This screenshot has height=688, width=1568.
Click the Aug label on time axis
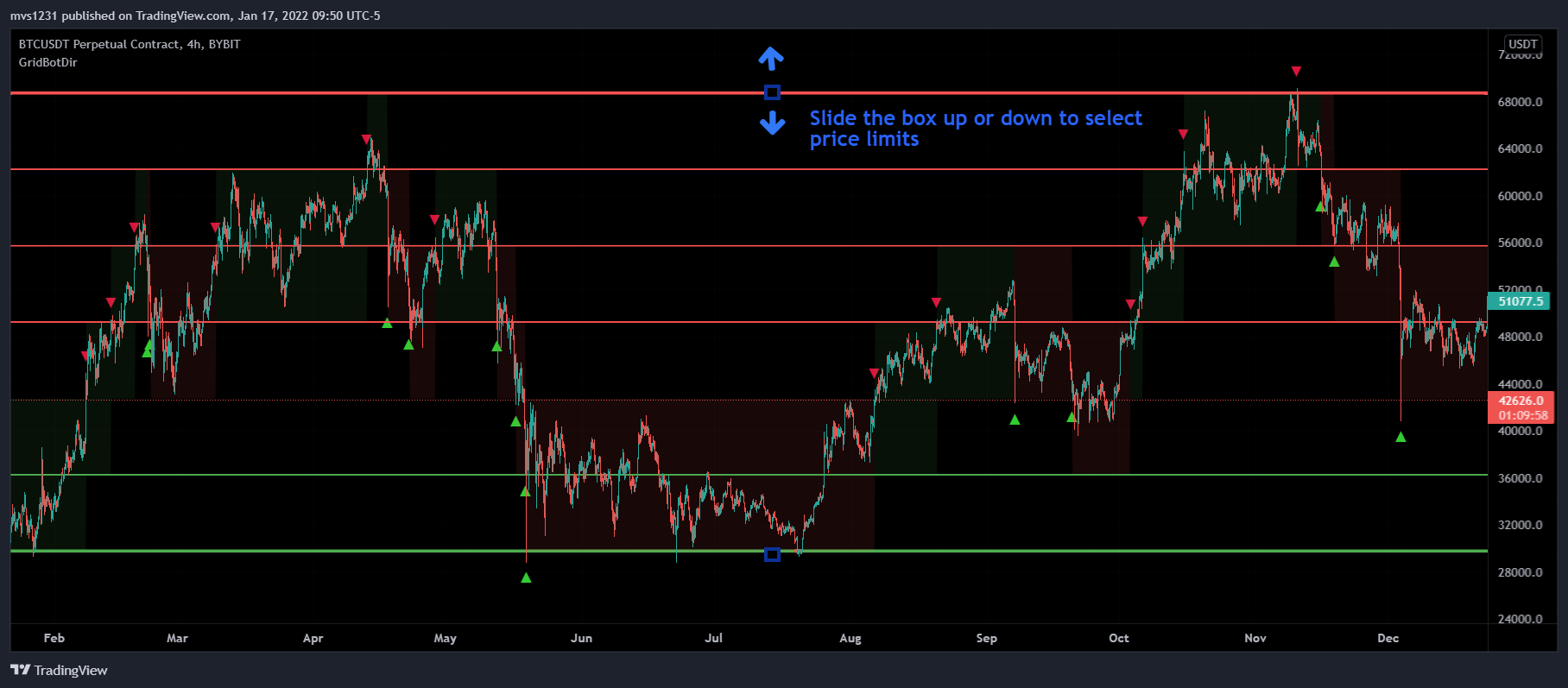click(850, 638)
